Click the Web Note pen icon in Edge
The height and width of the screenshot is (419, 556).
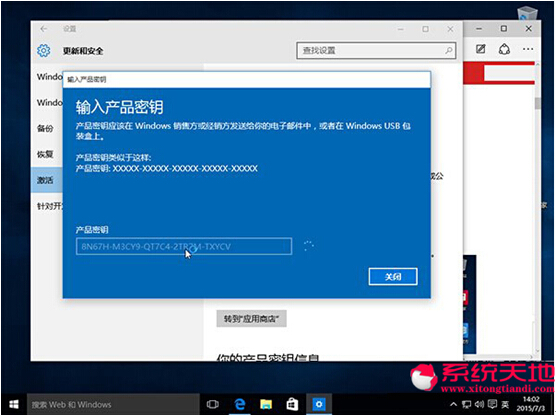click(480, 49)
